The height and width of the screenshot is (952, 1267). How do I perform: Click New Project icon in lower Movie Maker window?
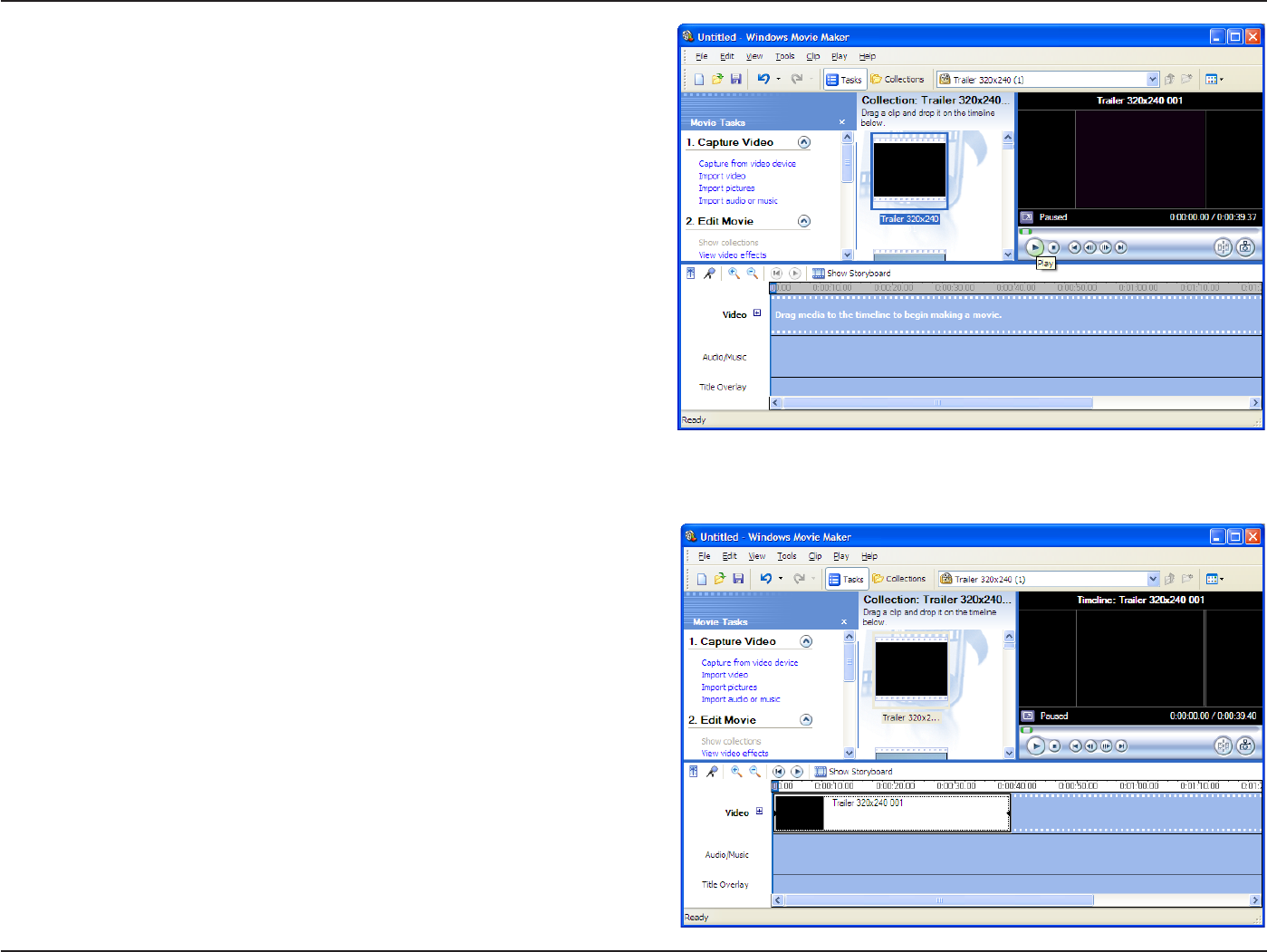pyautogui.click(x=702, y=579)
